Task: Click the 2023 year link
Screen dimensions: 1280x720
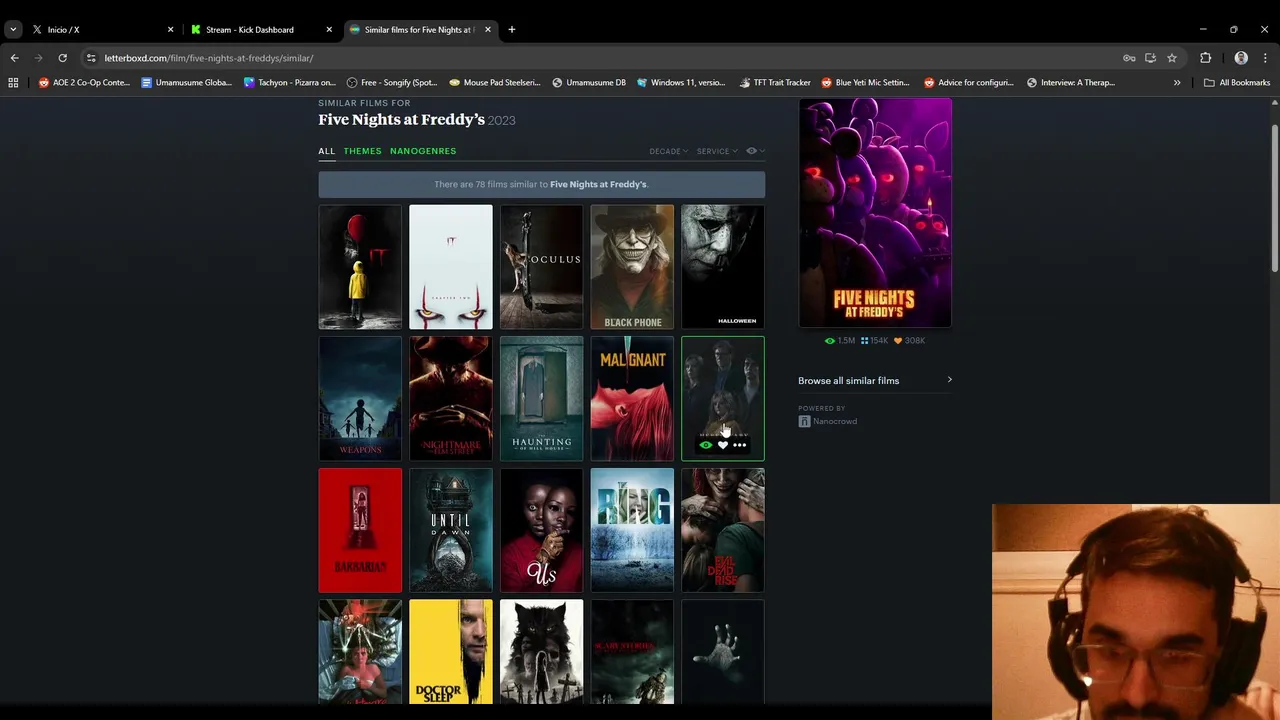Action: click(502, 120)
